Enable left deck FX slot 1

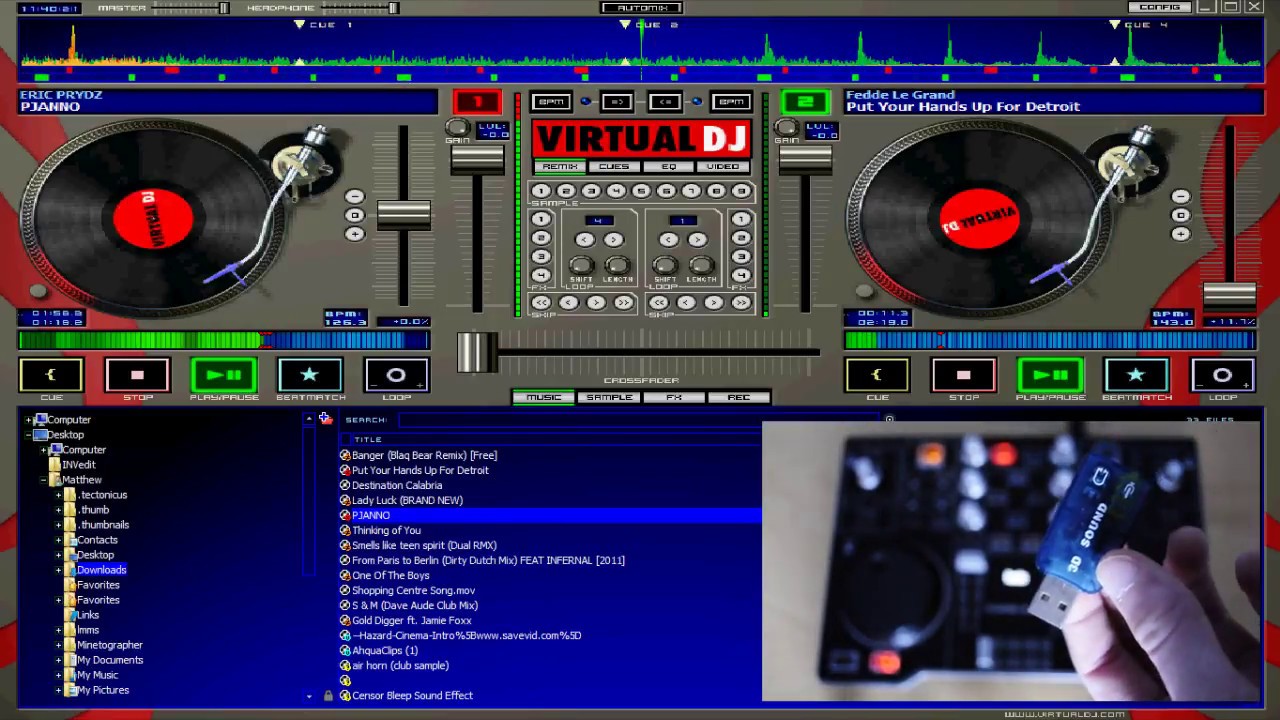click(x=541, y=219)
